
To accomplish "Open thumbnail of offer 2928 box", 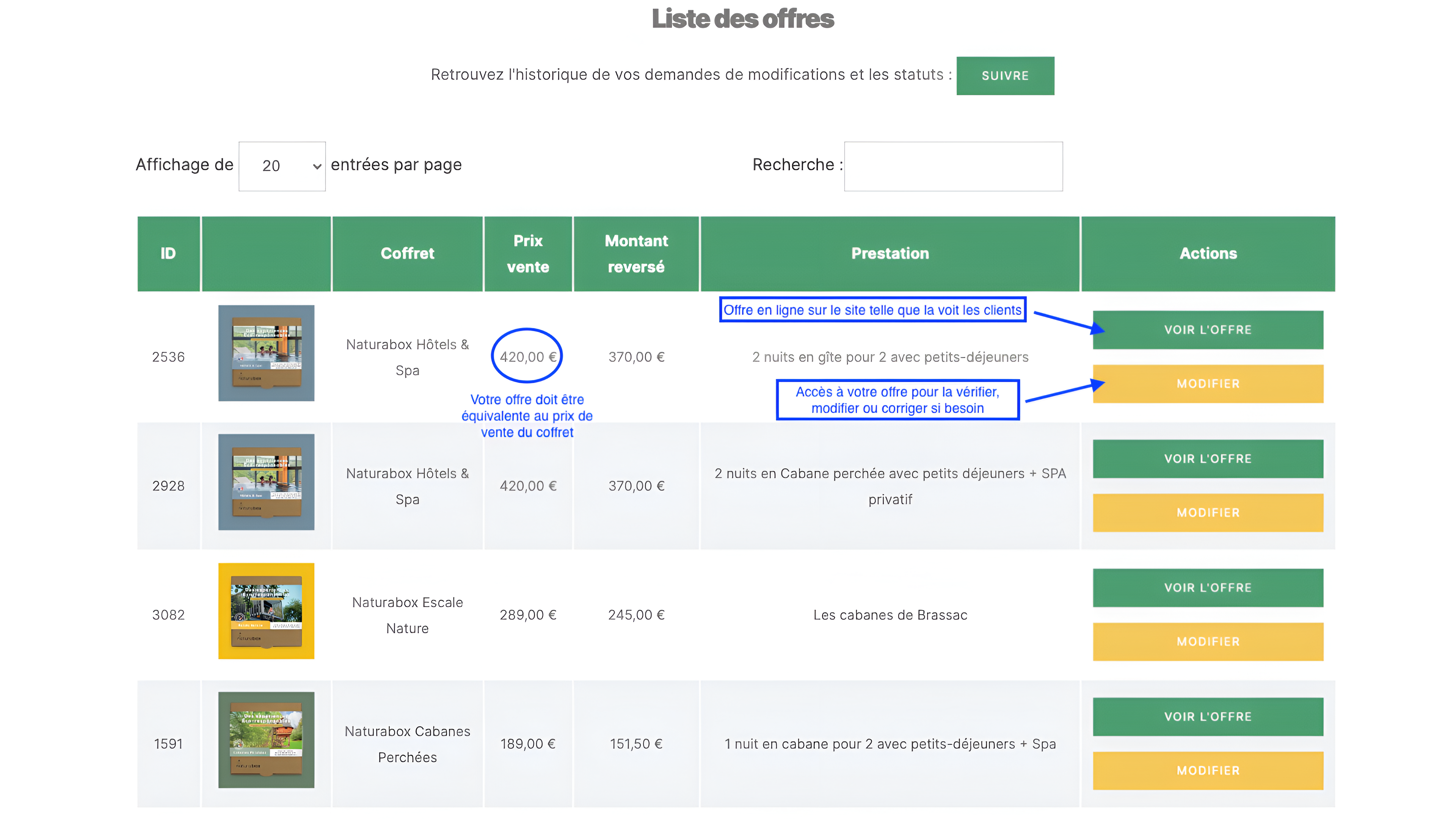I will 266,482.
